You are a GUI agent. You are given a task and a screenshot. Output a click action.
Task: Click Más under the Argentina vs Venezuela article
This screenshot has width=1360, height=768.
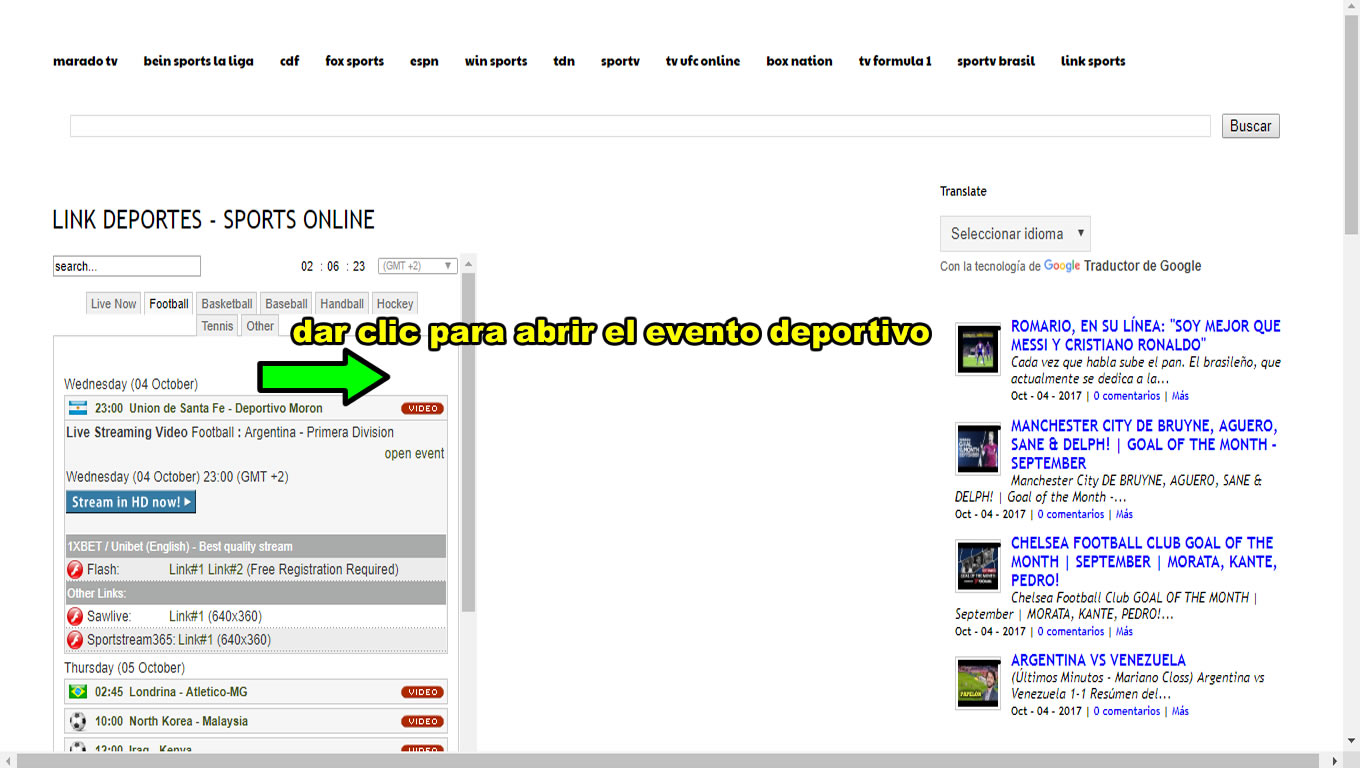1181,712
